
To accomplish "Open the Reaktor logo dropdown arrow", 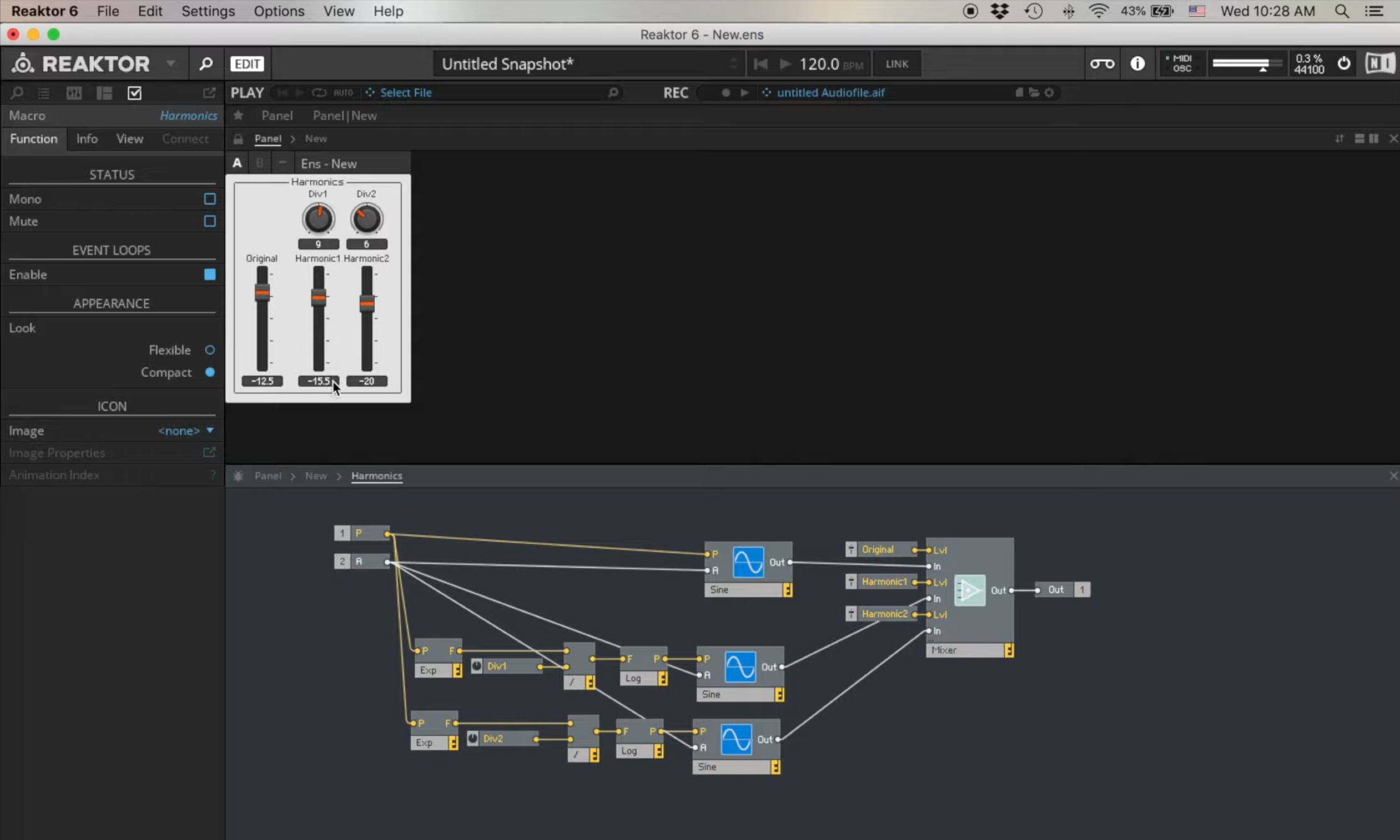I will coord(169,63).
